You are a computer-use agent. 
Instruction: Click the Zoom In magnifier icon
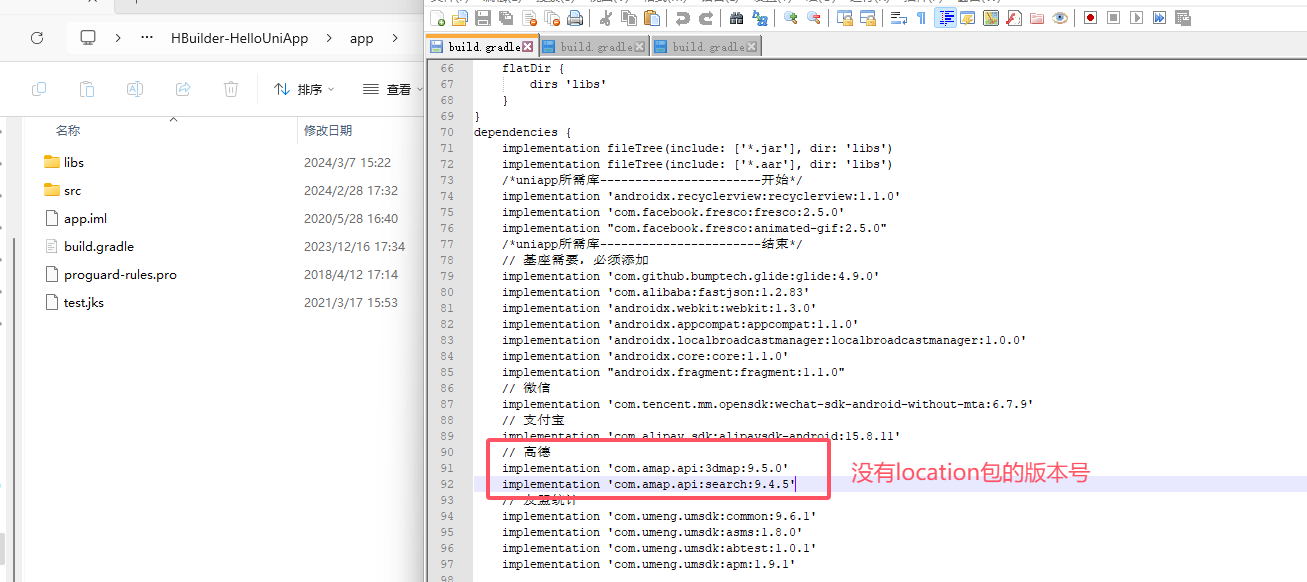tap(791, 18)
